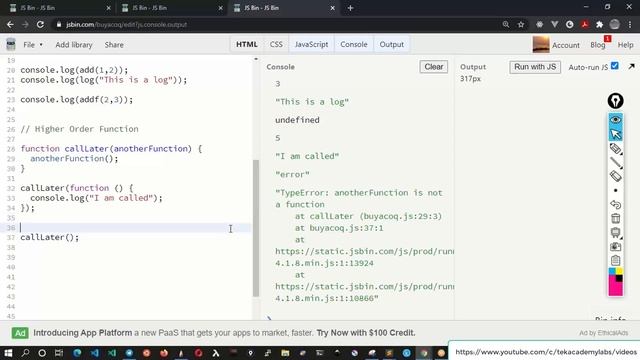This screenshot has height=360, width=640.
Task: Click the black pen-nib annotation tool icon
Action: pos(616,101)
